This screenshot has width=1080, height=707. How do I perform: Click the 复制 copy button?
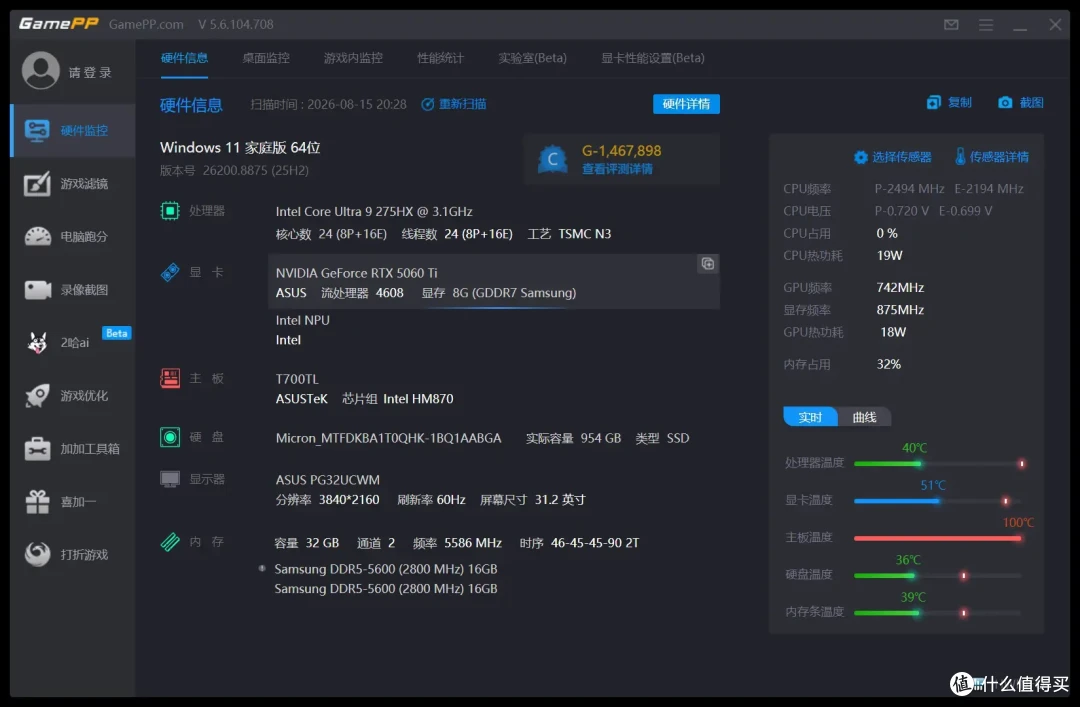(x=949, y=103)
